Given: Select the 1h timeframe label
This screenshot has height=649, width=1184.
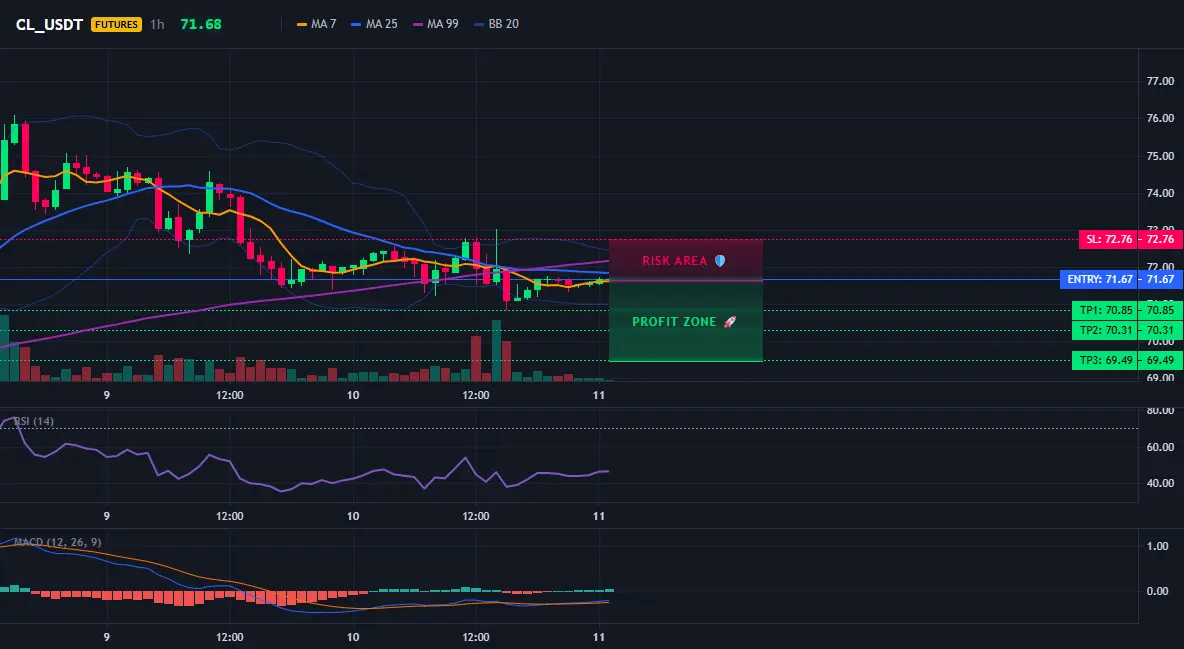Looking at the screenshot, I should tap(157, 24).
